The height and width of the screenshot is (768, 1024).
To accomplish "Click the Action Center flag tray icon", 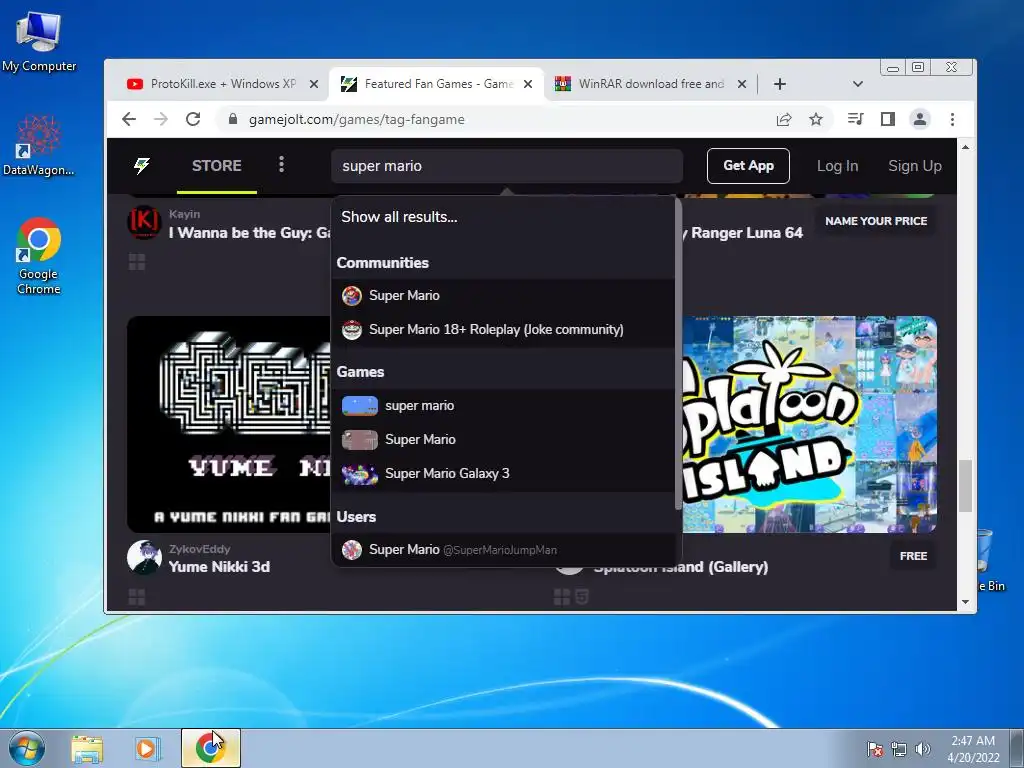I will (x=875, y=749).
